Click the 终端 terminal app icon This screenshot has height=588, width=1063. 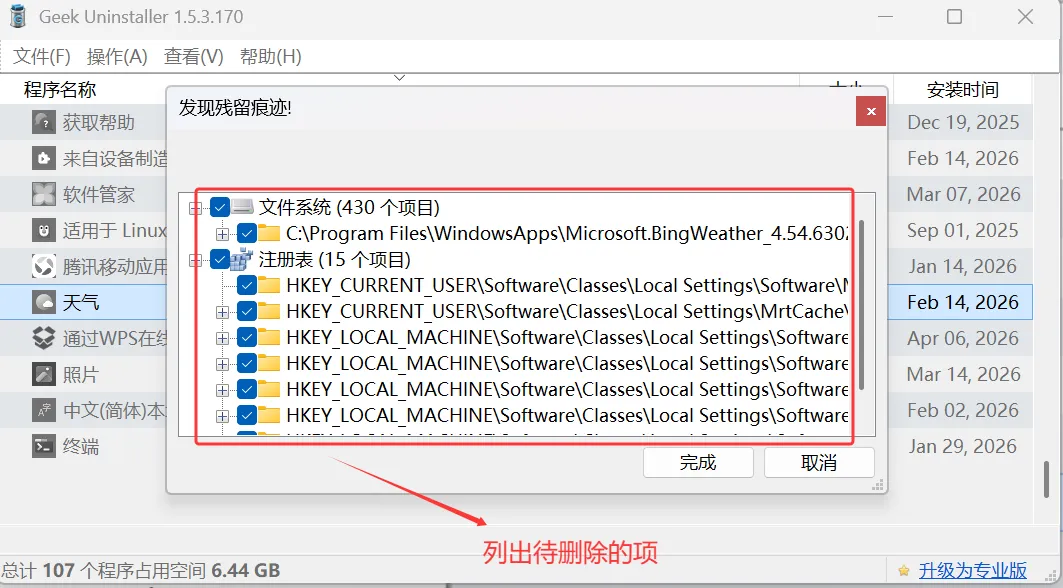tap(44, 446)
